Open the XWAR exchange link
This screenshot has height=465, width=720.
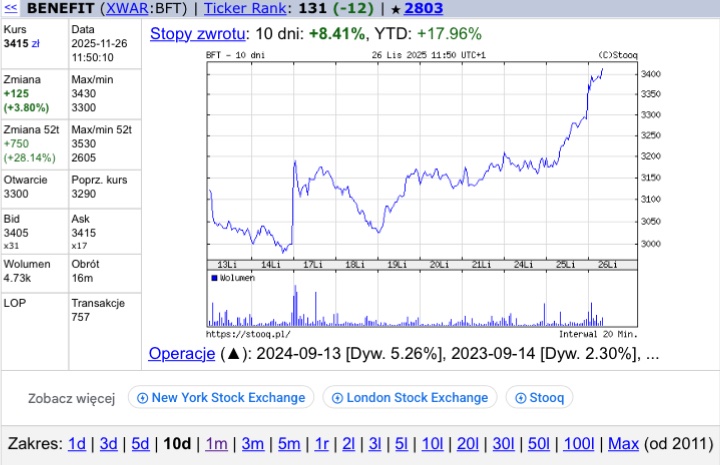(x=127, y=8)
